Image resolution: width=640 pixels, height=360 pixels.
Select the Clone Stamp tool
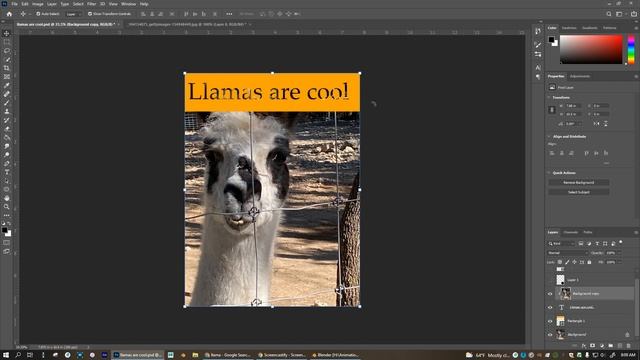[x=7, y=111]
